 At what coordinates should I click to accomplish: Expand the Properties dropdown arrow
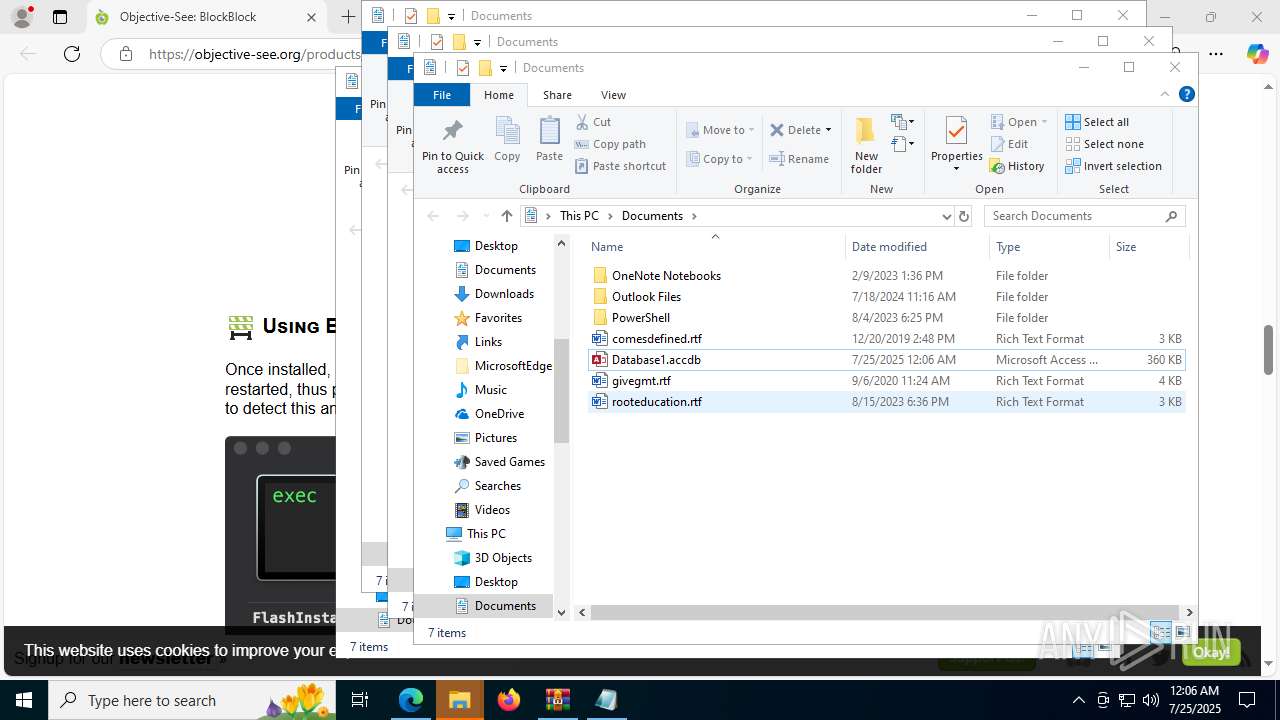coord(956,168)
